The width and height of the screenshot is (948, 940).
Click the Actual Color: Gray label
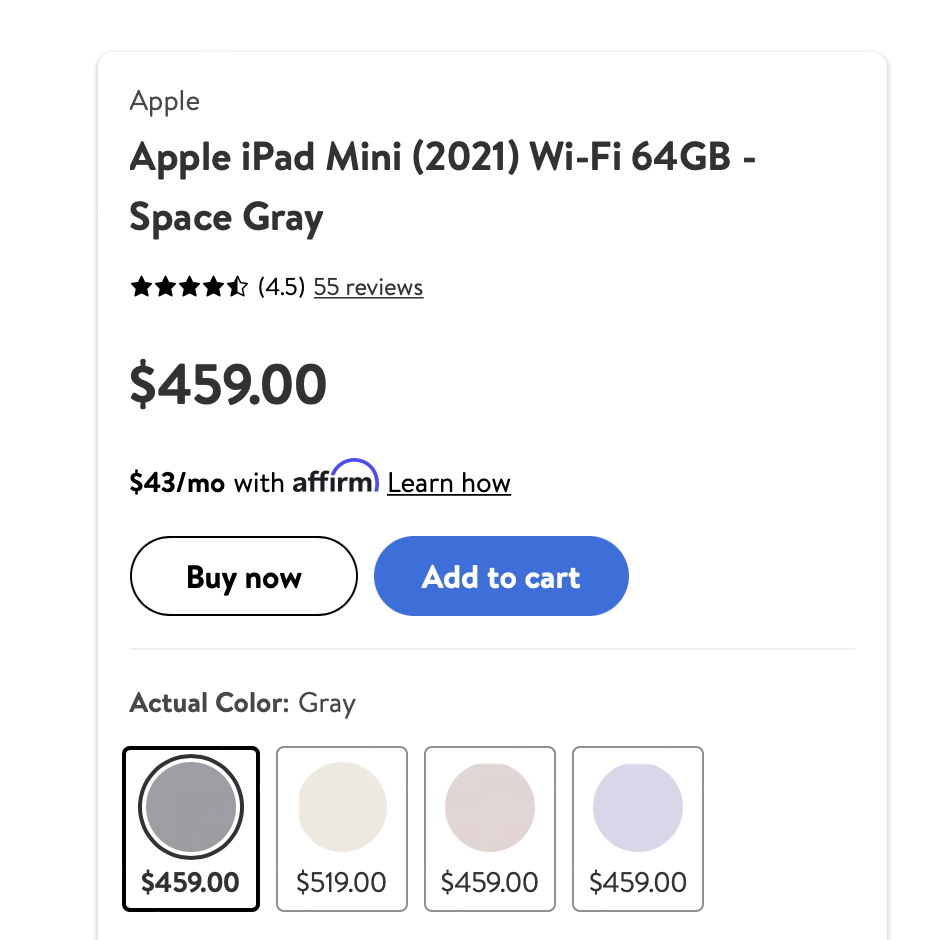242,703
